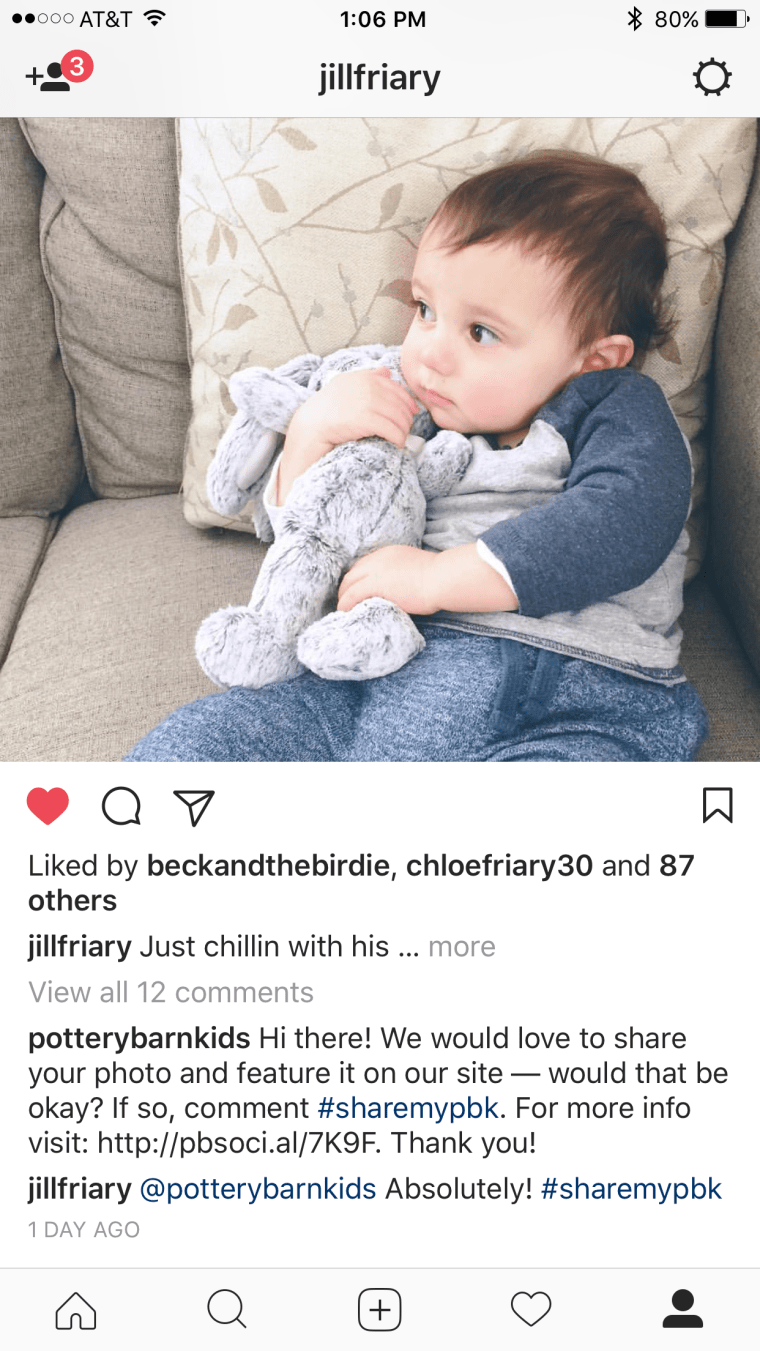Open chloefriary30's profile from likes

(x=500, y=866)
